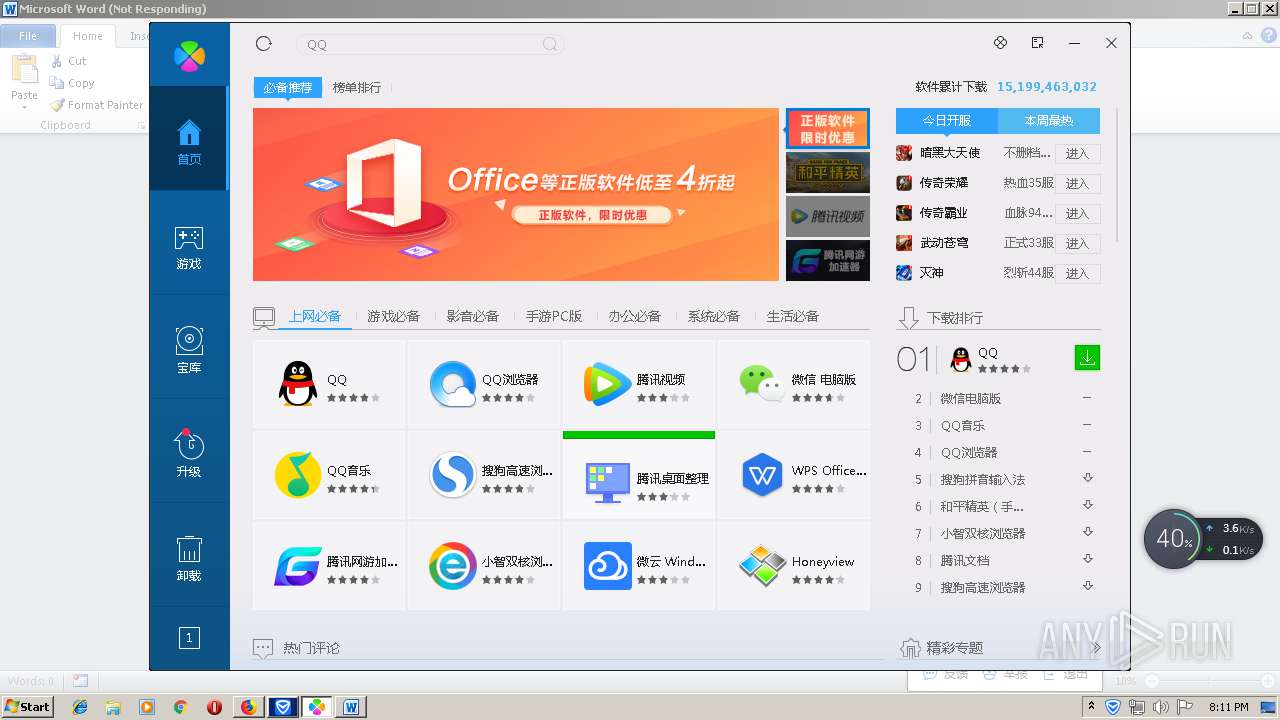This screenshot has width=1280, height=720.
Task: Click the Windows Start button
Action: pyautogui.click(x=28, y=706)
